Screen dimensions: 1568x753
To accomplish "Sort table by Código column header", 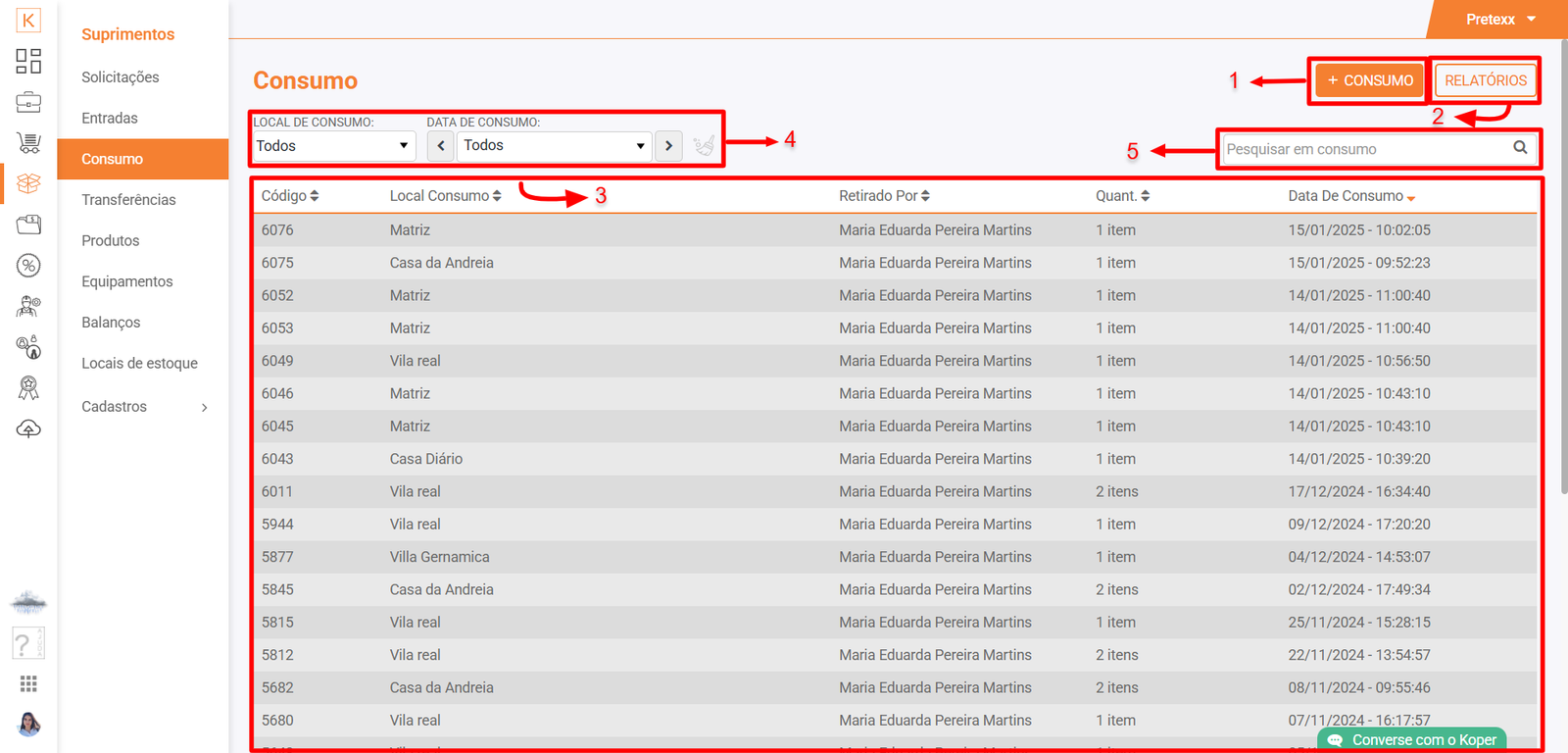I will point(289,196).
